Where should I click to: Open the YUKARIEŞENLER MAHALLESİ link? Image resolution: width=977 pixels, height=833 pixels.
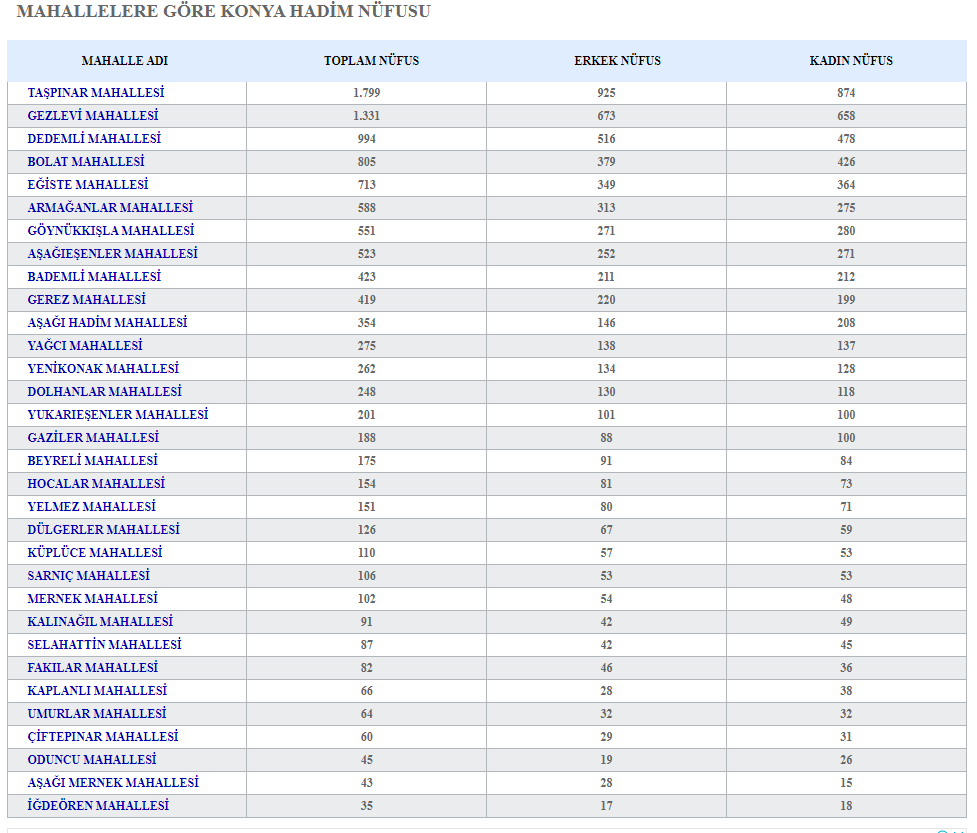pos(118,415)
